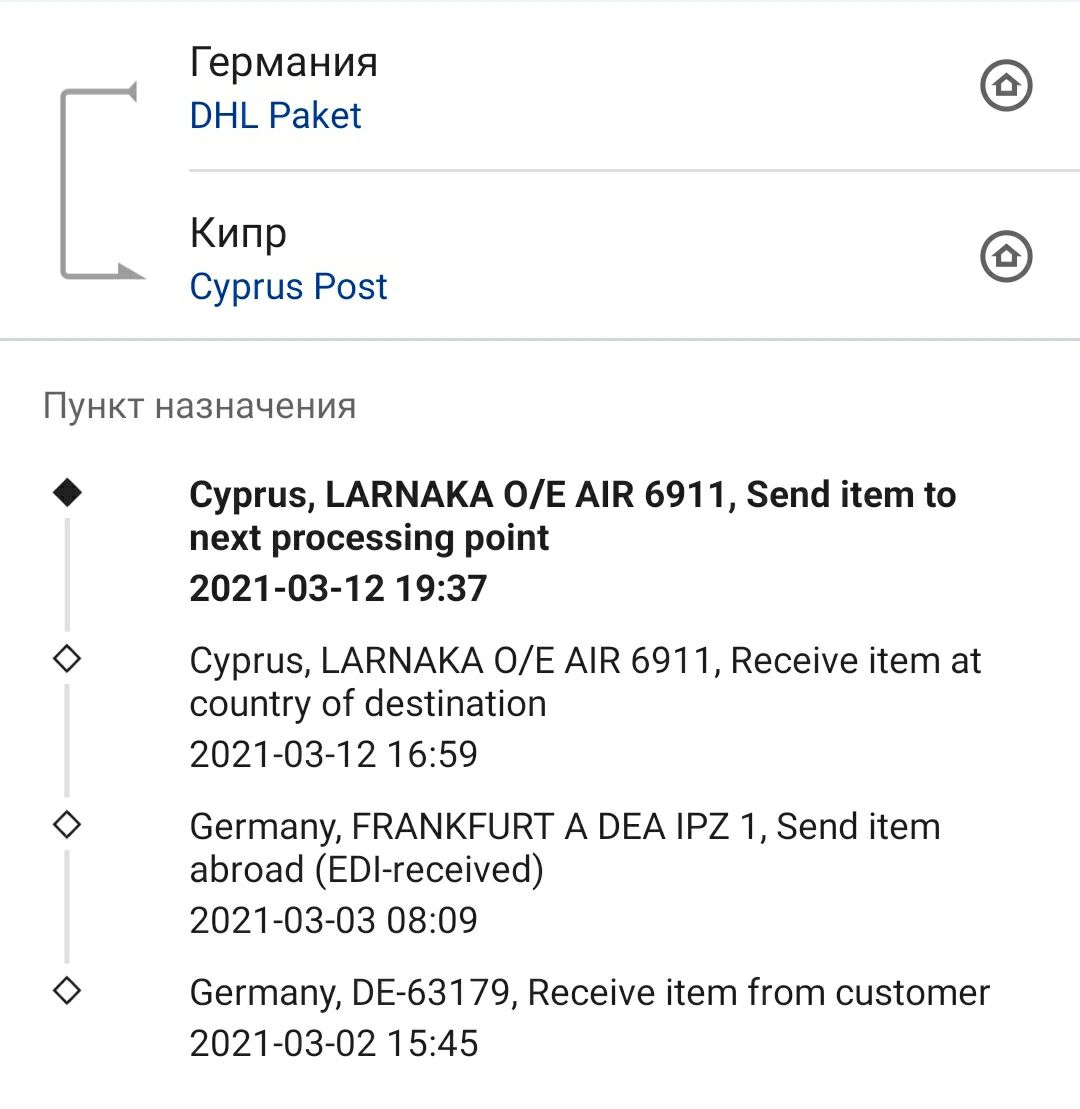Select the Frankfurt 'Send item abroad' entry
This screenshot has width=1080, height=1109.
(565, 848)
